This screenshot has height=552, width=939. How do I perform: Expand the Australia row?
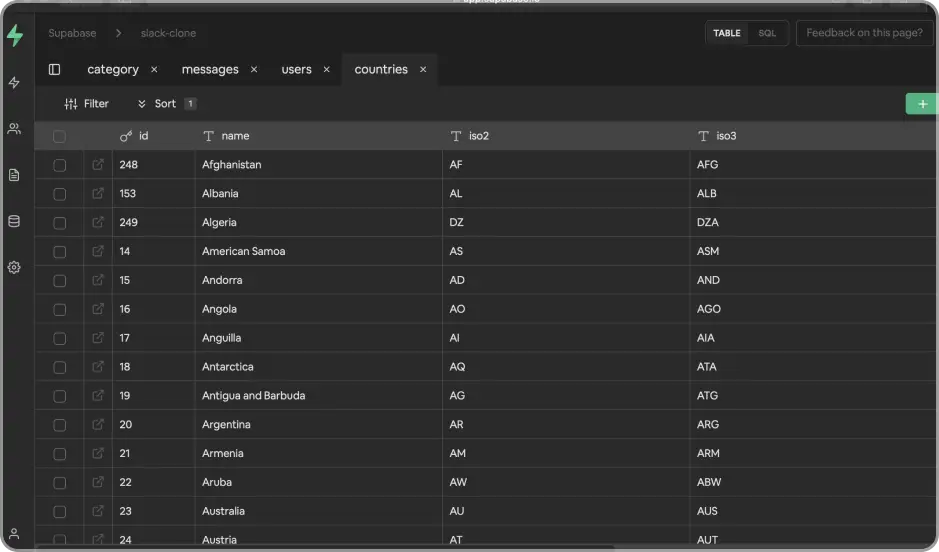[x=98, y=511]
